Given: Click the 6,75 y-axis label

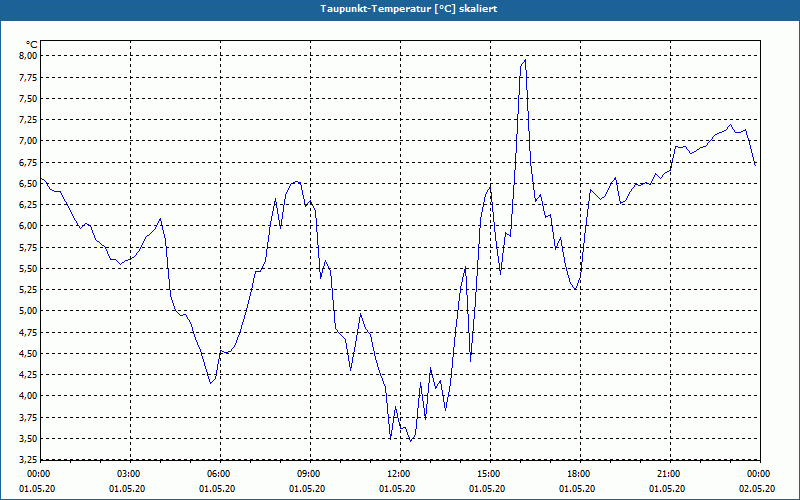Looking at the screenshot, I should tap(27, 162).
